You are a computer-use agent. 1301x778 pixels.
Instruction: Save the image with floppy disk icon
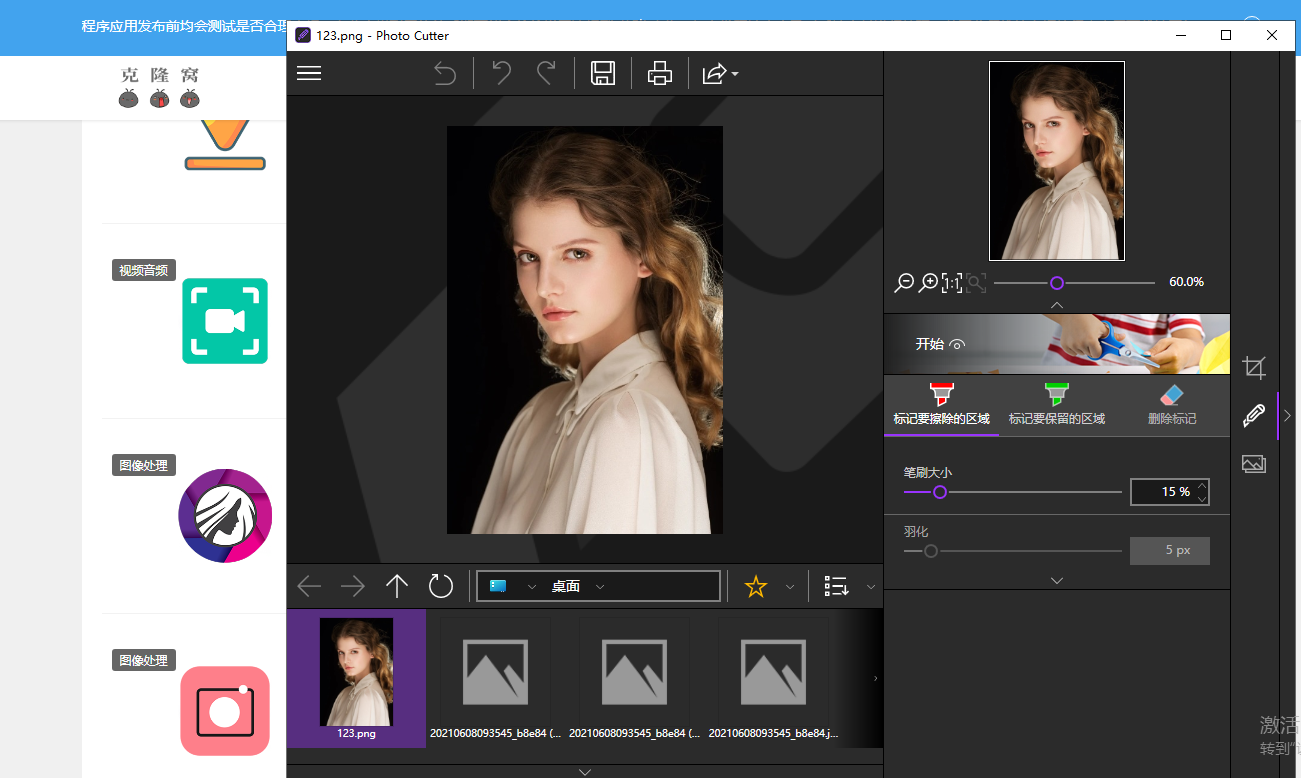[x=603, y=73]
